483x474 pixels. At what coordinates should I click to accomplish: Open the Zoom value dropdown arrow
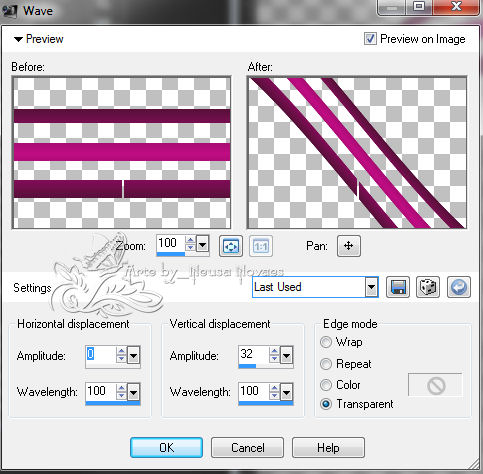pyautogui.click(x=202, y=245)
